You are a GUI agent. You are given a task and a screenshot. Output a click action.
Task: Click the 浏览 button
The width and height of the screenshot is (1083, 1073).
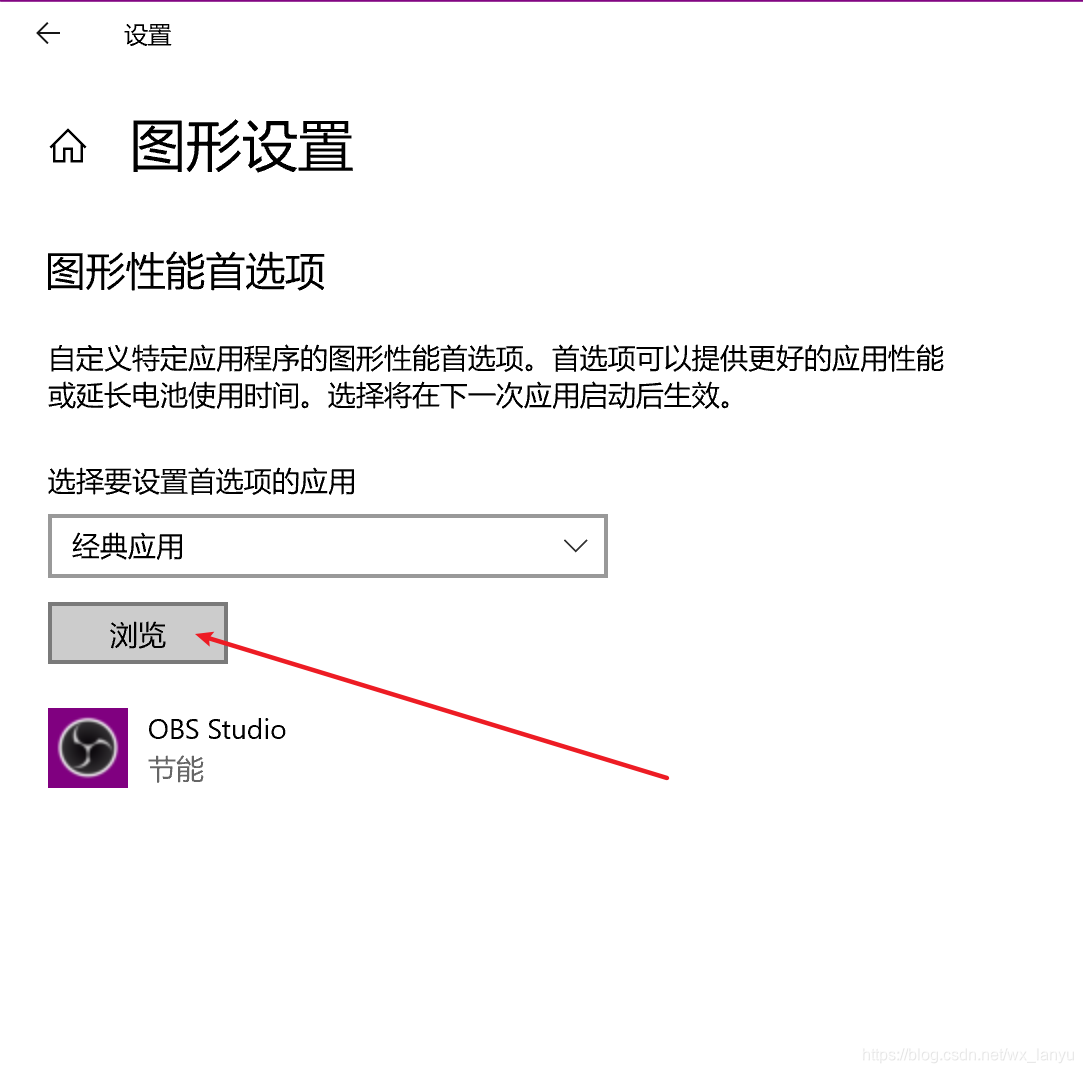click(137, 633)
